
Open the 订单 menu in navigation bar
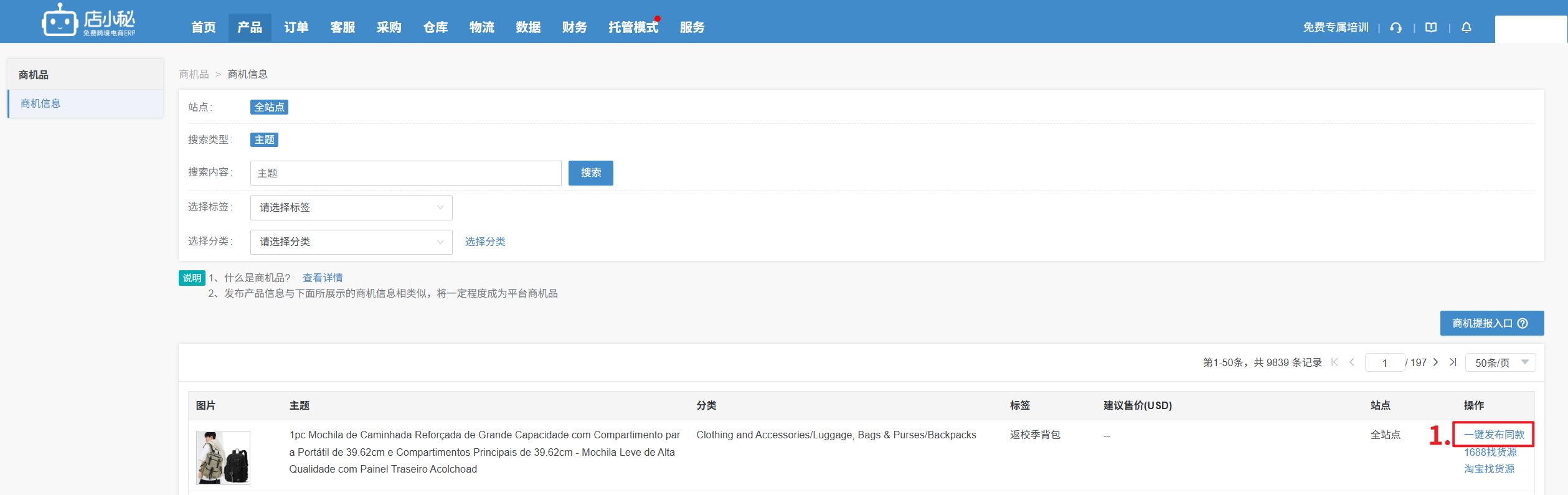(x=296, y=27)
